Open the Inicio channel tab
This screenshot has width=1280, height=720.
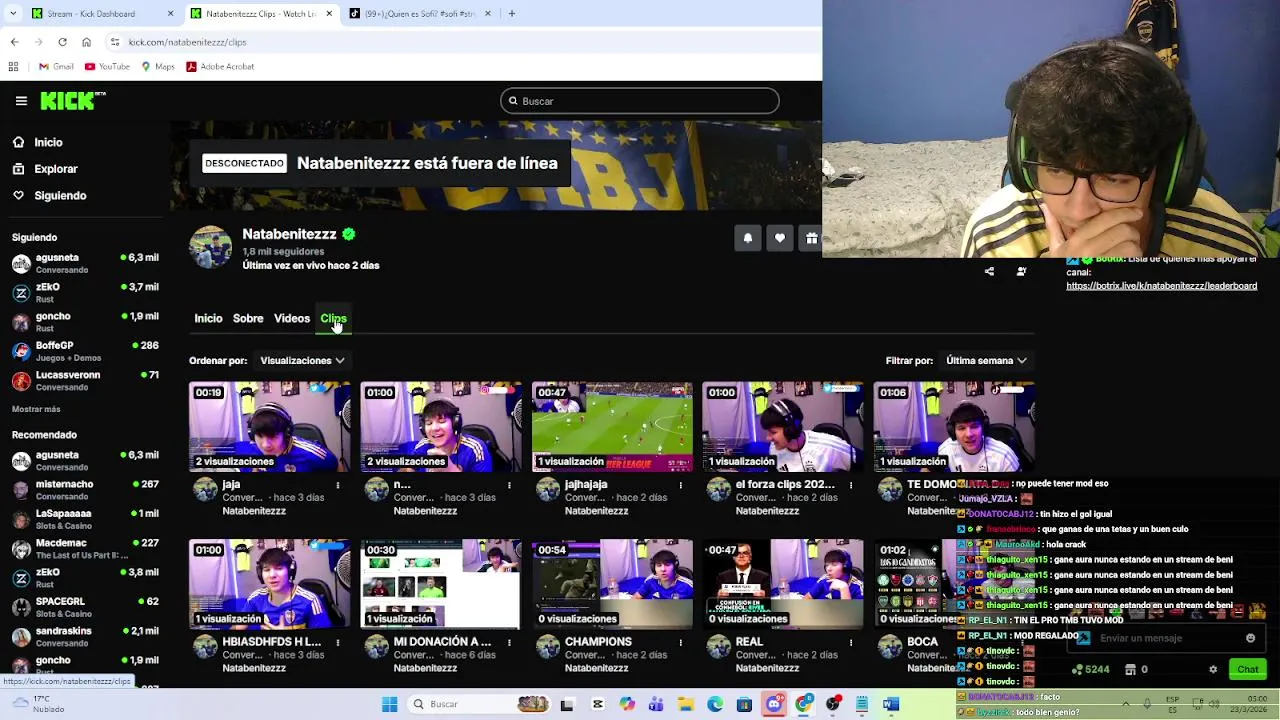pyautogui.click(x=208, y=319)
